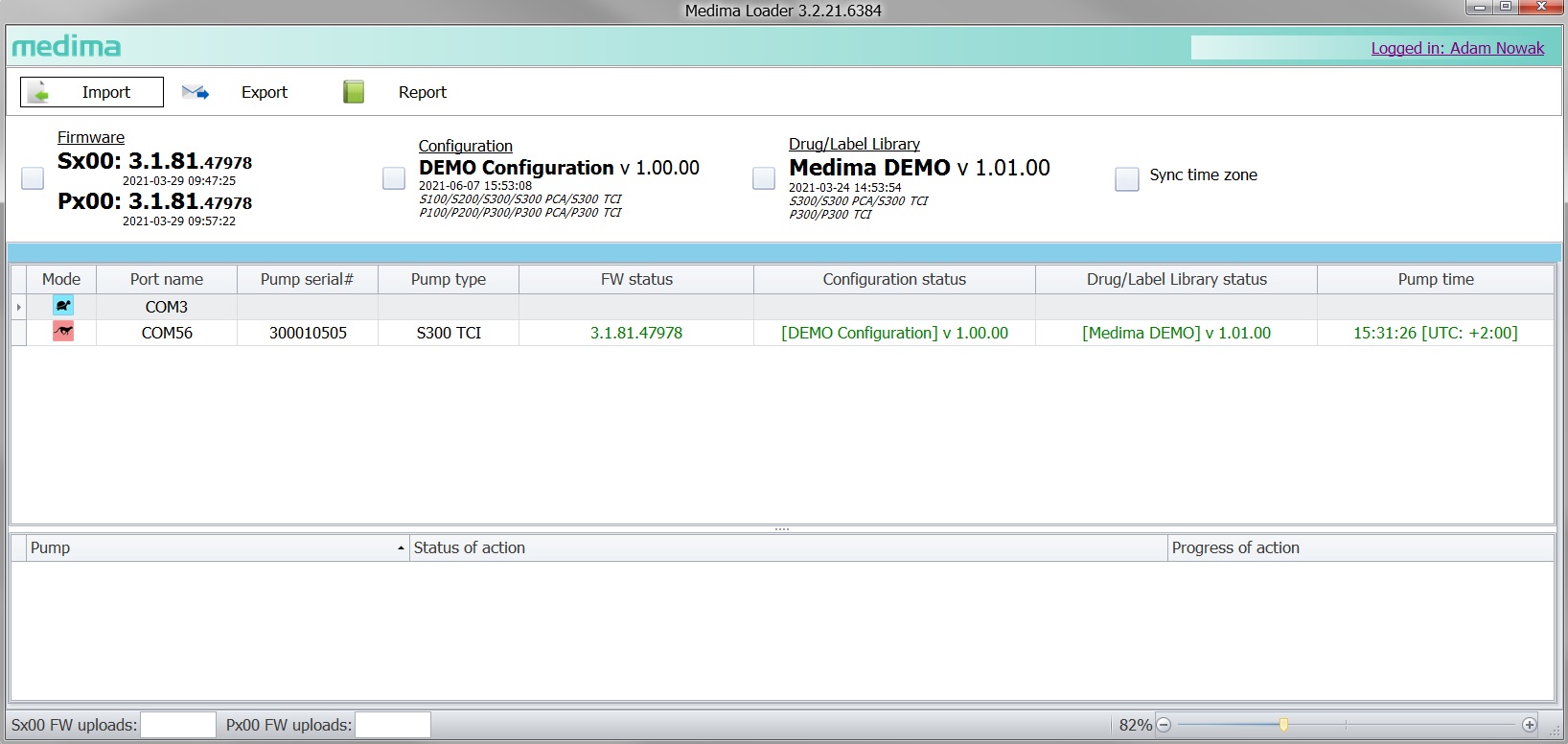Click the Configuration heading link
Viewport: 1568px width, 744px height.
465,146
